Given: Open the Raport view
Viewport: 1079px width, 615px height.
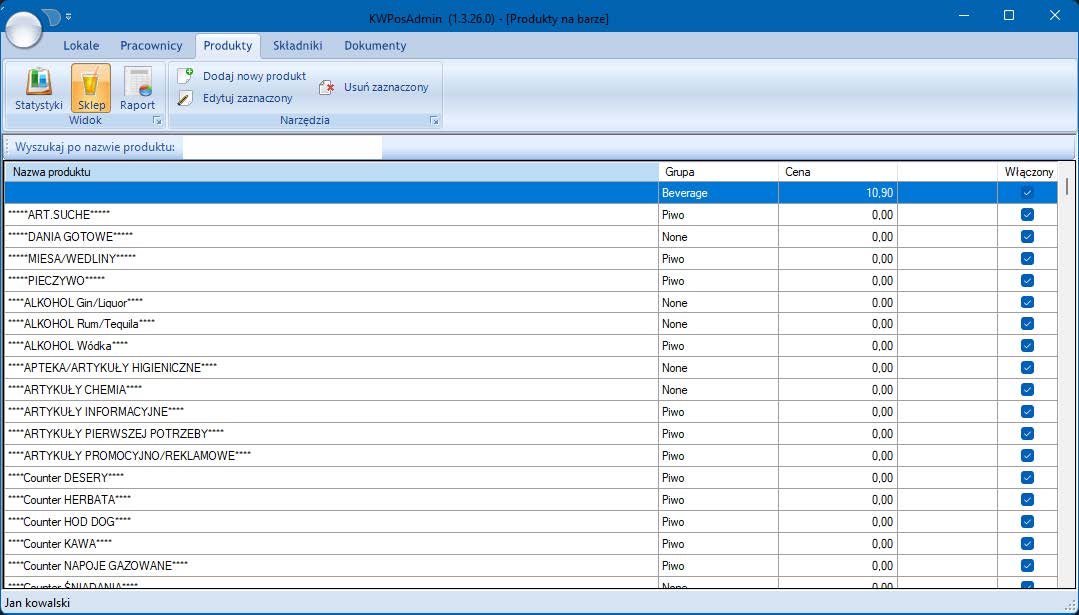Looking at the screenshot, I should (138, 88).
